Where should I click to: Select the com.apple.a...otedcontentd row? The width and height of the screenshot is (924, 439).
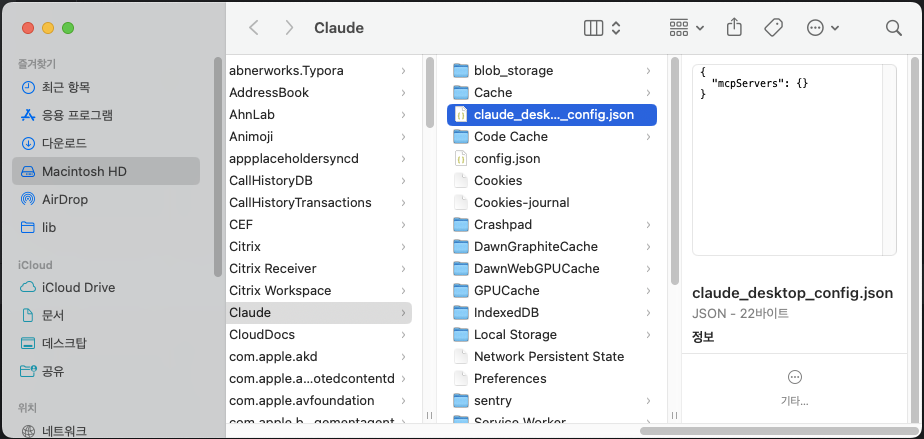pos(319,378)
